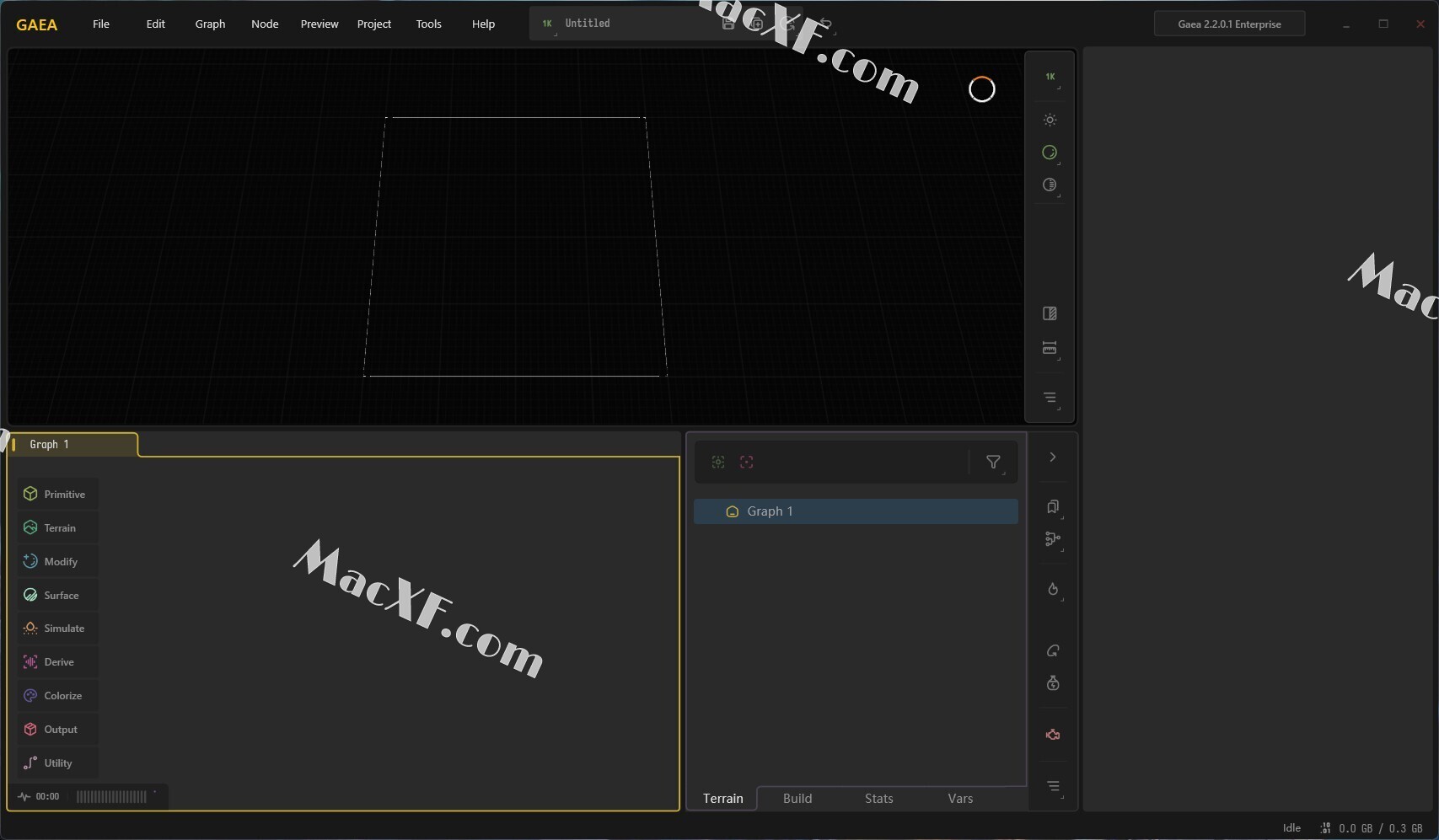The image size is (1439, 840).
Task: Switch to the Terrain tab
Action: click(723, 798)
